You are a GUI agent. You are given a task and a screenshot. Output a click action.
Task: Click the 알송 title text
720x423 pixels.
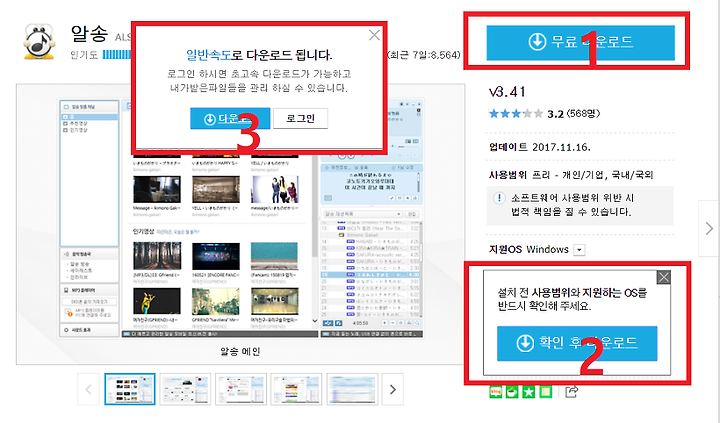click(89, 34)
